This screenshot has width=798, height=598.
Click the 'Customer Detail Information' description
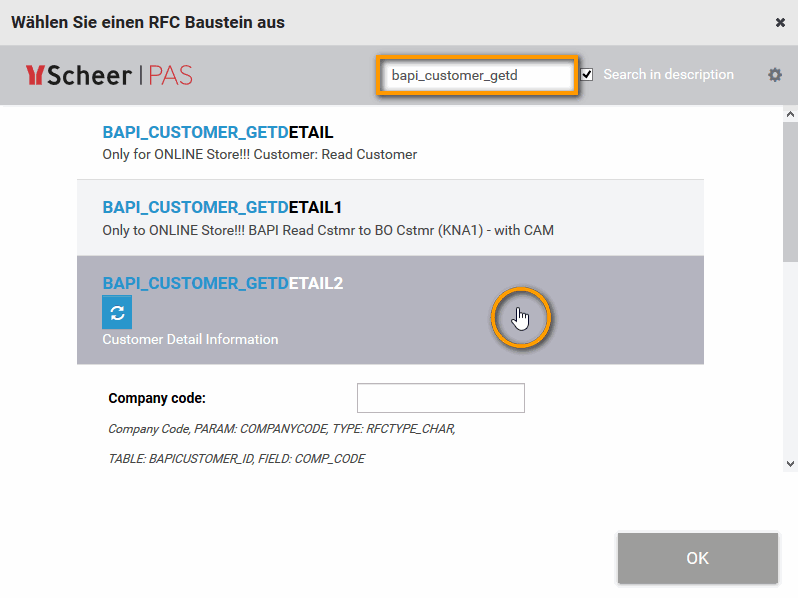(190, 339)
